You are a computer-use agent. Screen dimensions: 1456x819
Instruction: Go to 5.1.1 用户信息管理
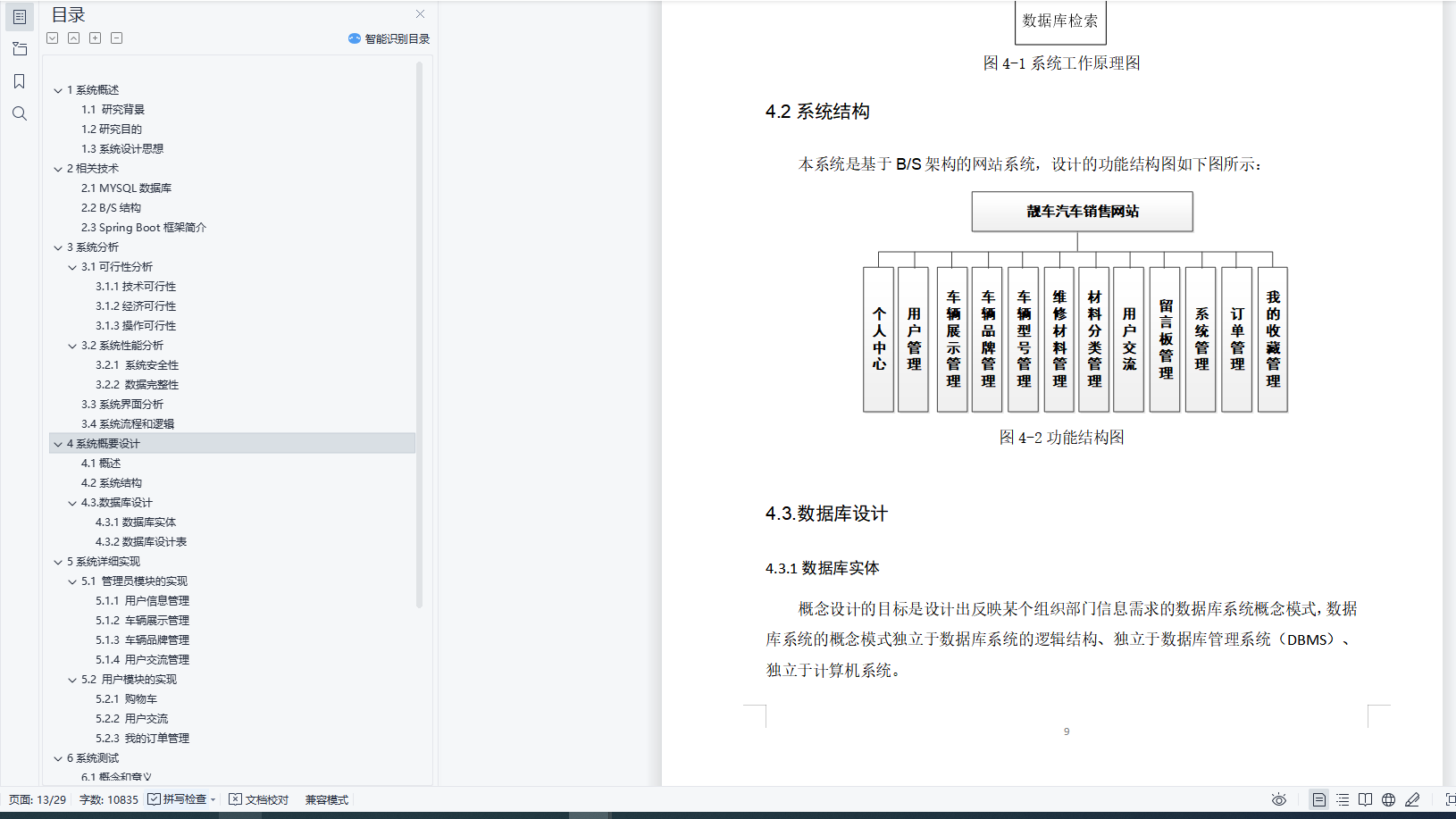(x=142, y=601)
